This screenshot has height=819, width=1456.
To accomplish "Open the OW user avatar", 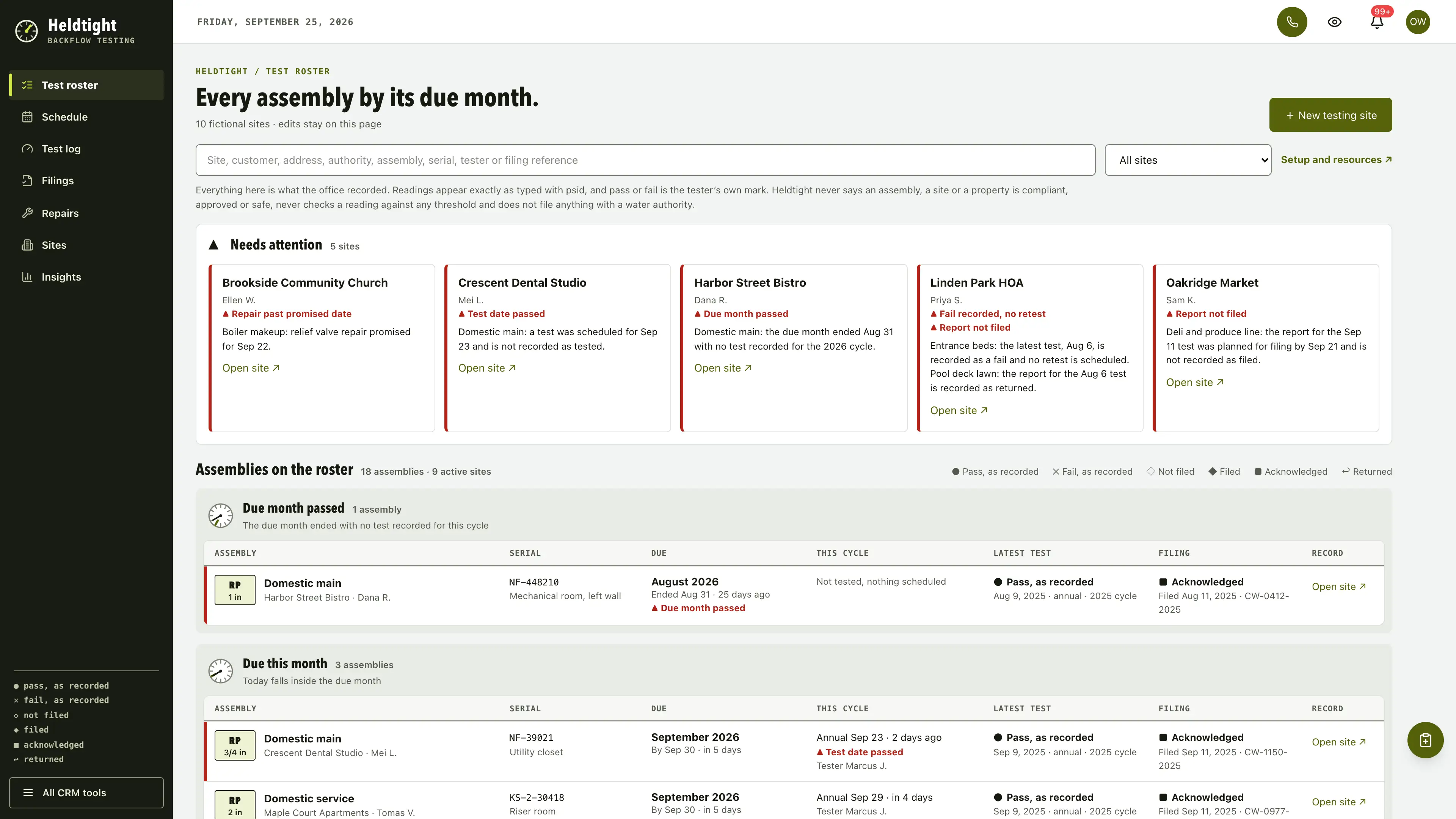I will click(x=1418, y=22).
